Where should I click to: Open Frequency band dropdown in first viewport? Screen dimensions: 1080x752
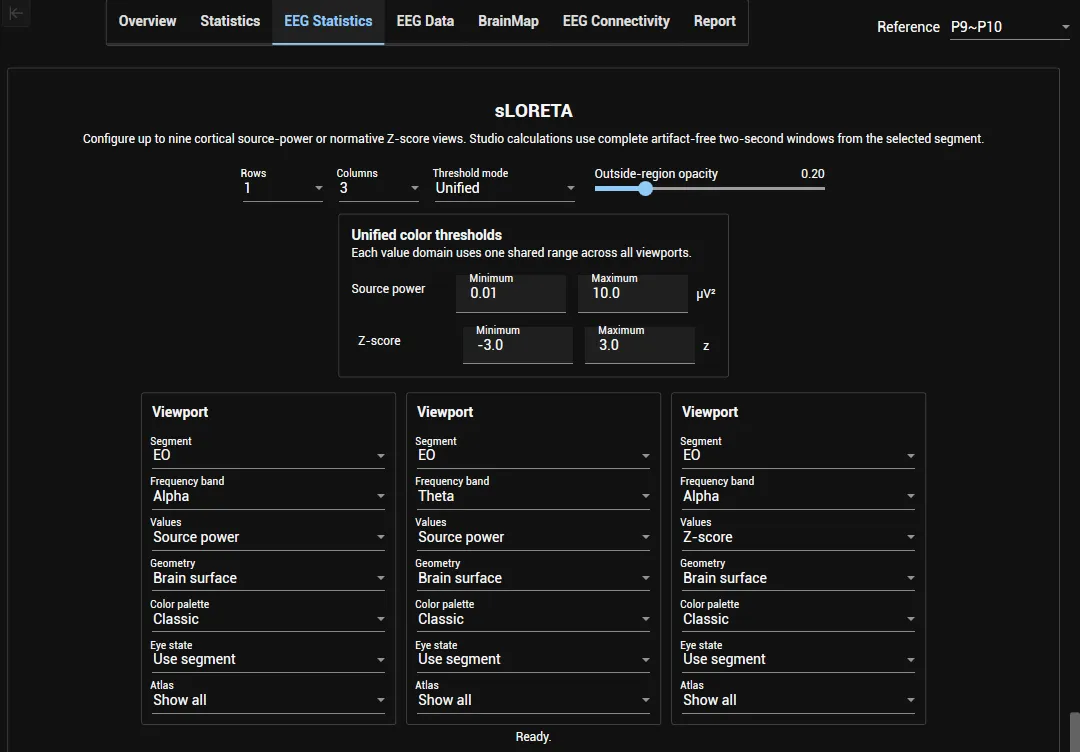pos(268,496)
